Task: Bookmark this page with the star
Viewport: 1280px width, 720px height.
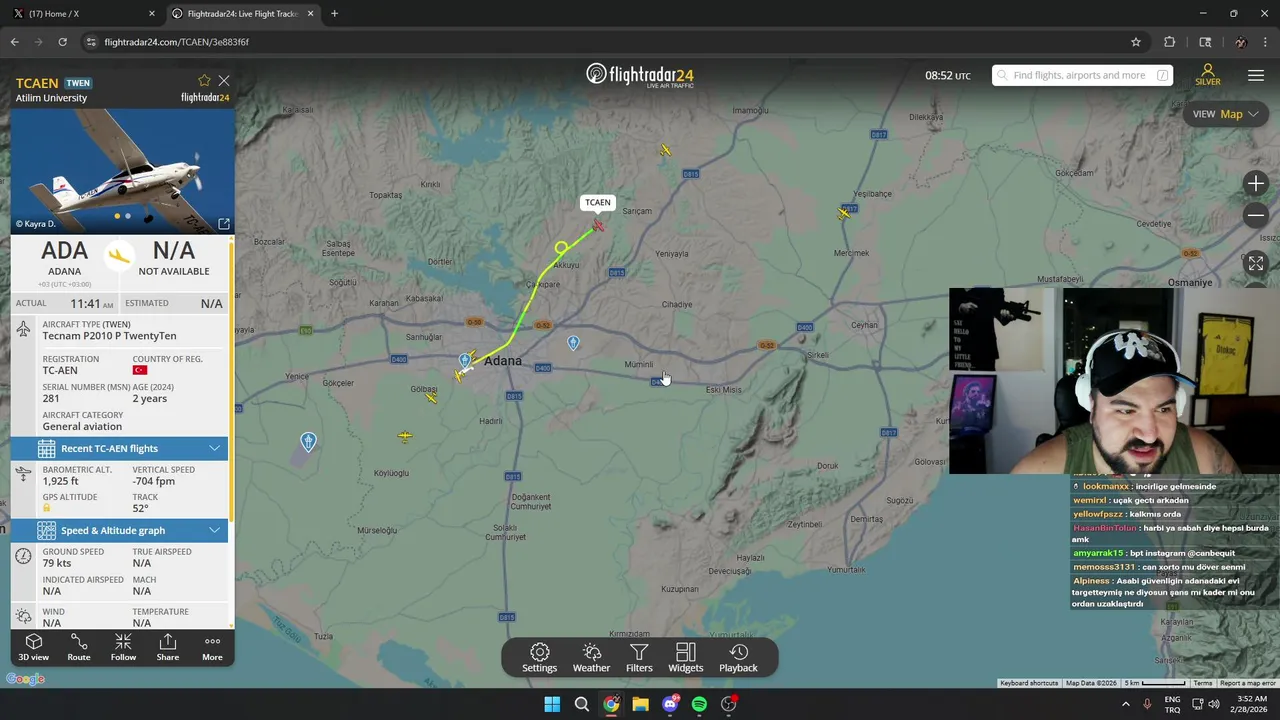Action: pos(1136,42)
